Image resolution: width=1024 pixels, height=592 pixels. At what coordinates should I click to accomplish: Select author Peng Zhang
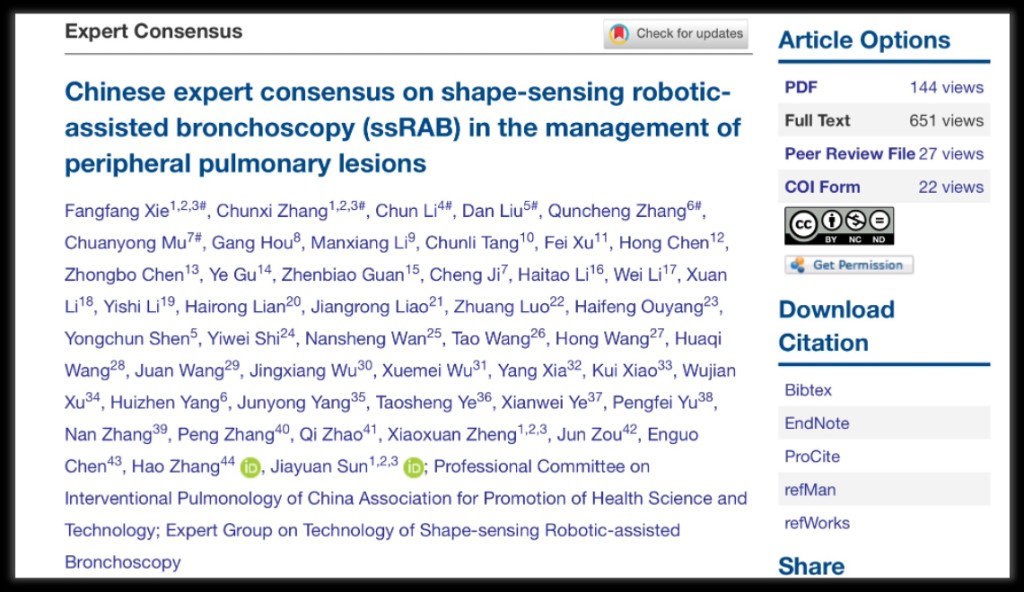pos(226,435)
